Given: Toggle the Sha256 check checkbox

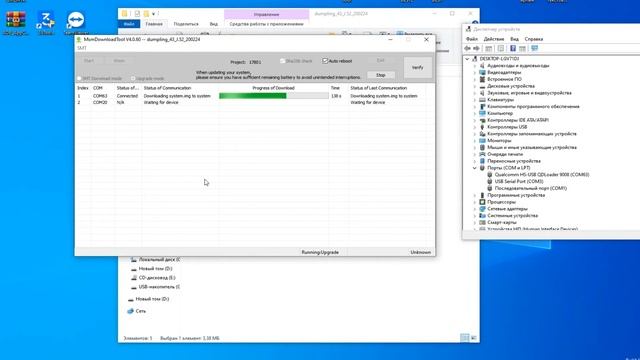Looking at the screenshot, I should pyautogui.click(x=282, y=61).
